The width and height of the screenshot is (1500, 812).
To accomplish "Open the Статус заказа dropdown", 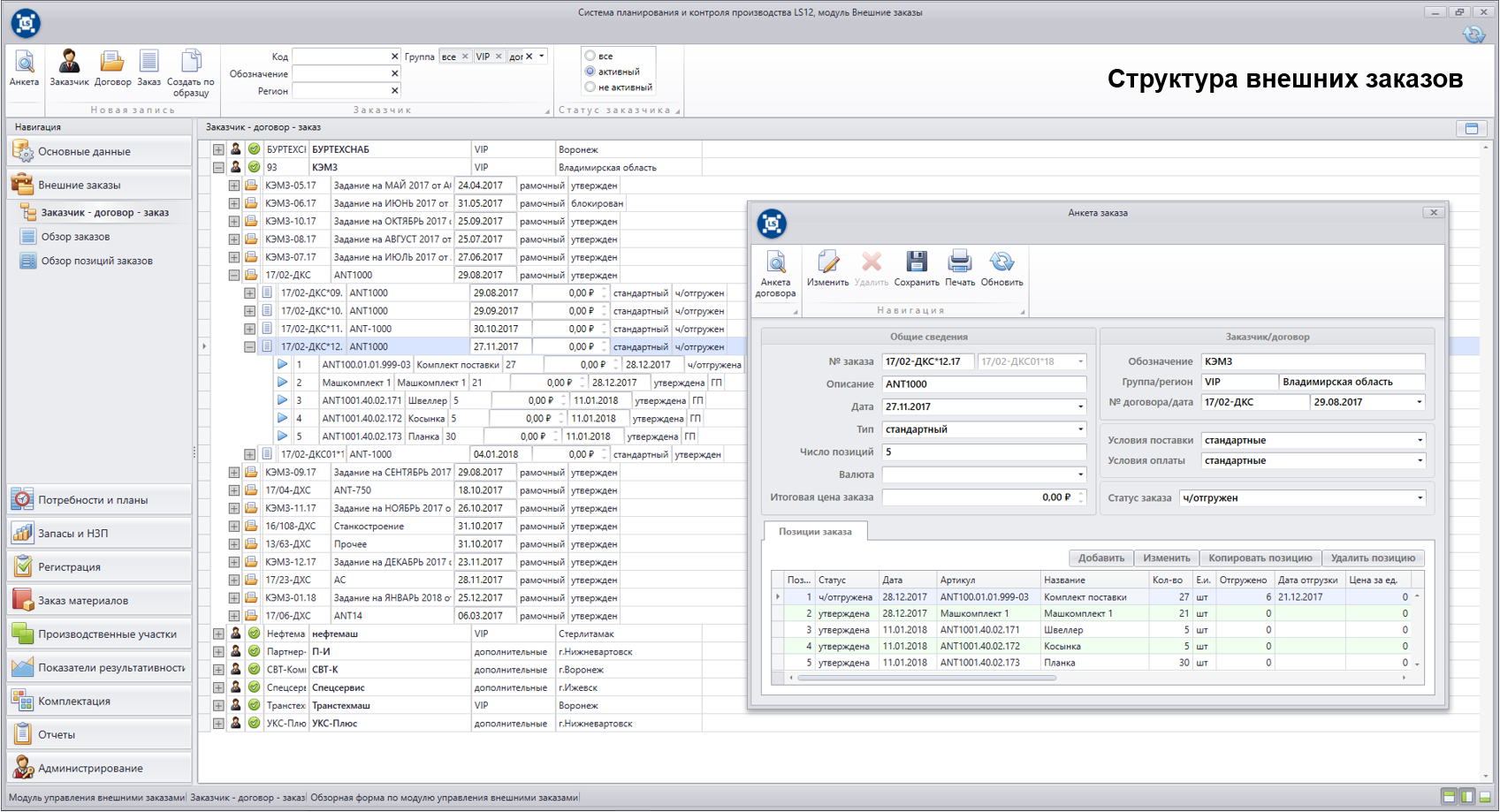I will pos(1420,498).
